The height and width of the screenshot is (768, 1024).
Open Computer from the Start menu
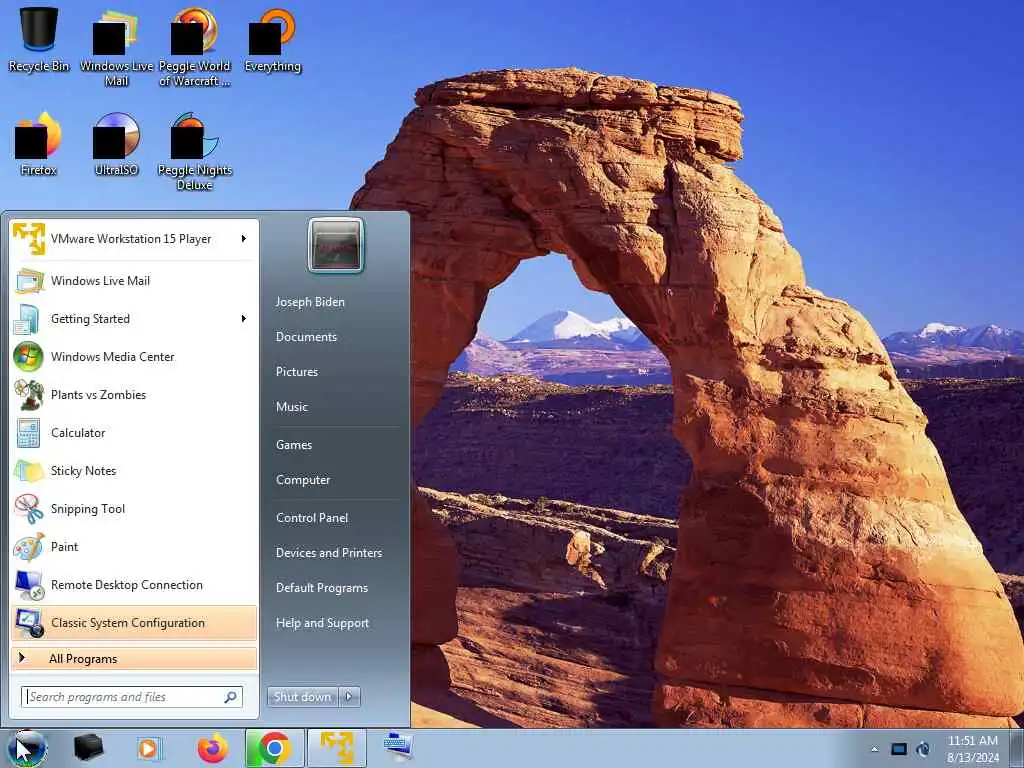pos(303,480)
